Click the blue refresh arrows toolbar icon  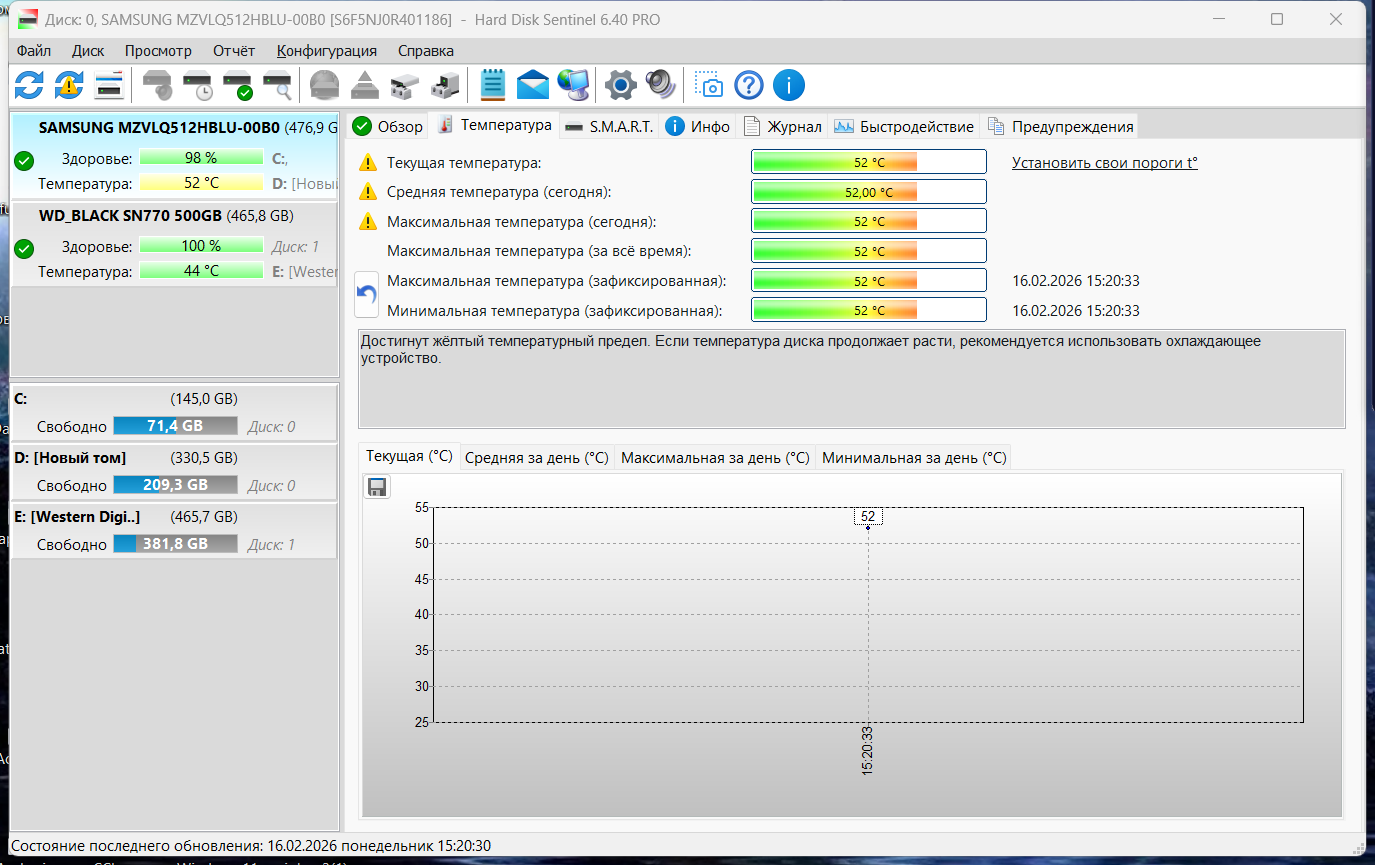pos(29,85)
